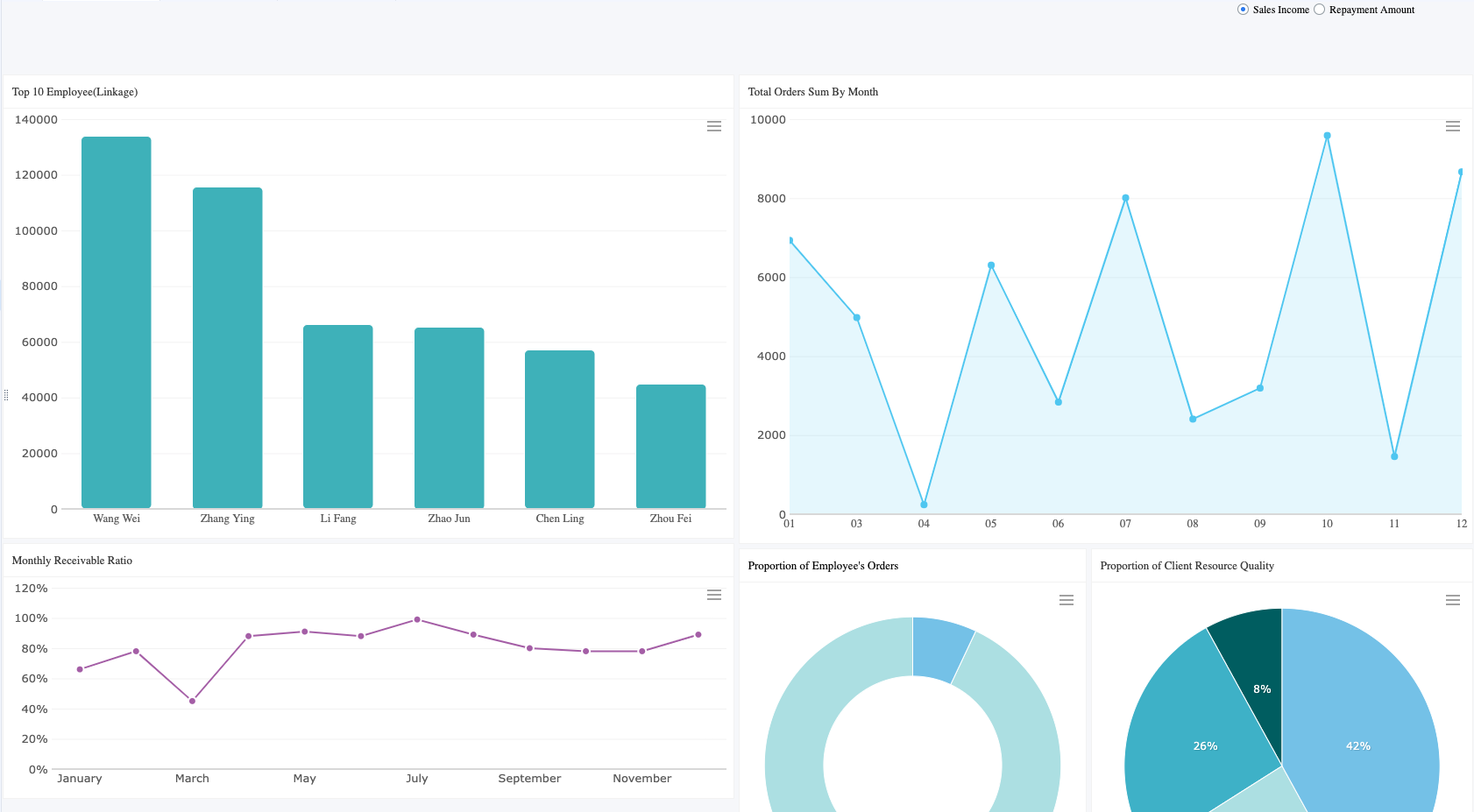The height and width of the screenshot is (812, 1474).
Task: Open the Monthly Receivable Ratio chart menu icon
Action: point(714,595)
